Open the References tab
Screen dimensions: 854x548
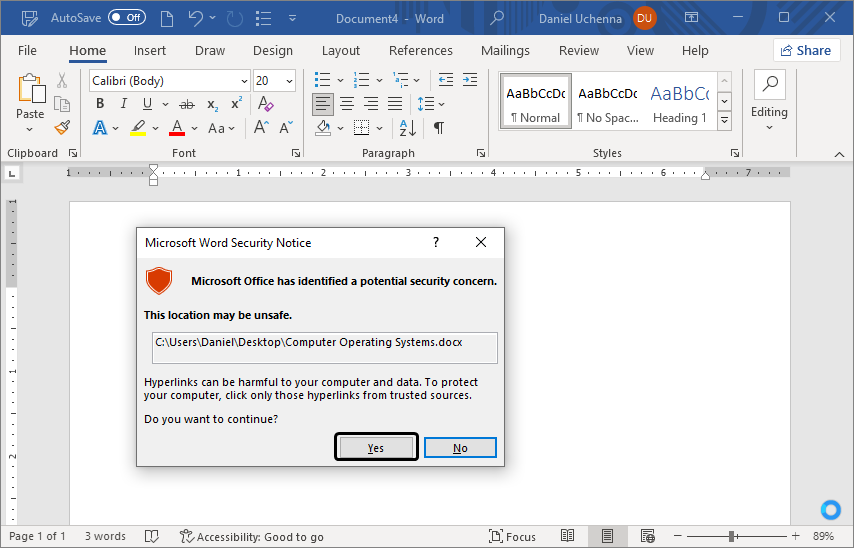pos(420,51)
